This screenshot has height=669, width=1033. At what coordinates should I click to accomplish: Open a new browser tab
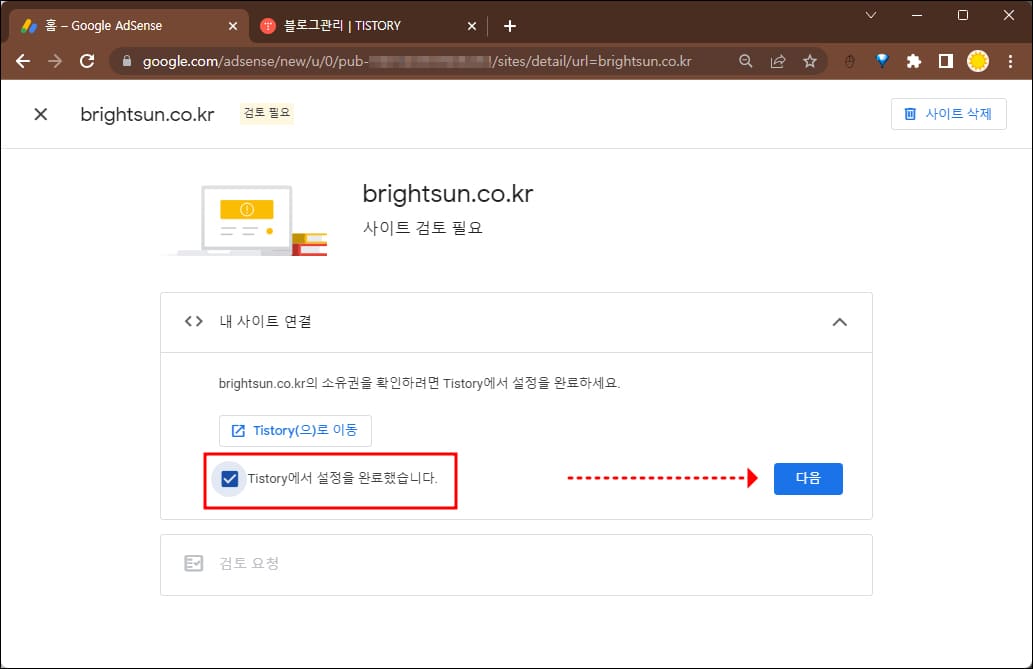tap(509, 26)
